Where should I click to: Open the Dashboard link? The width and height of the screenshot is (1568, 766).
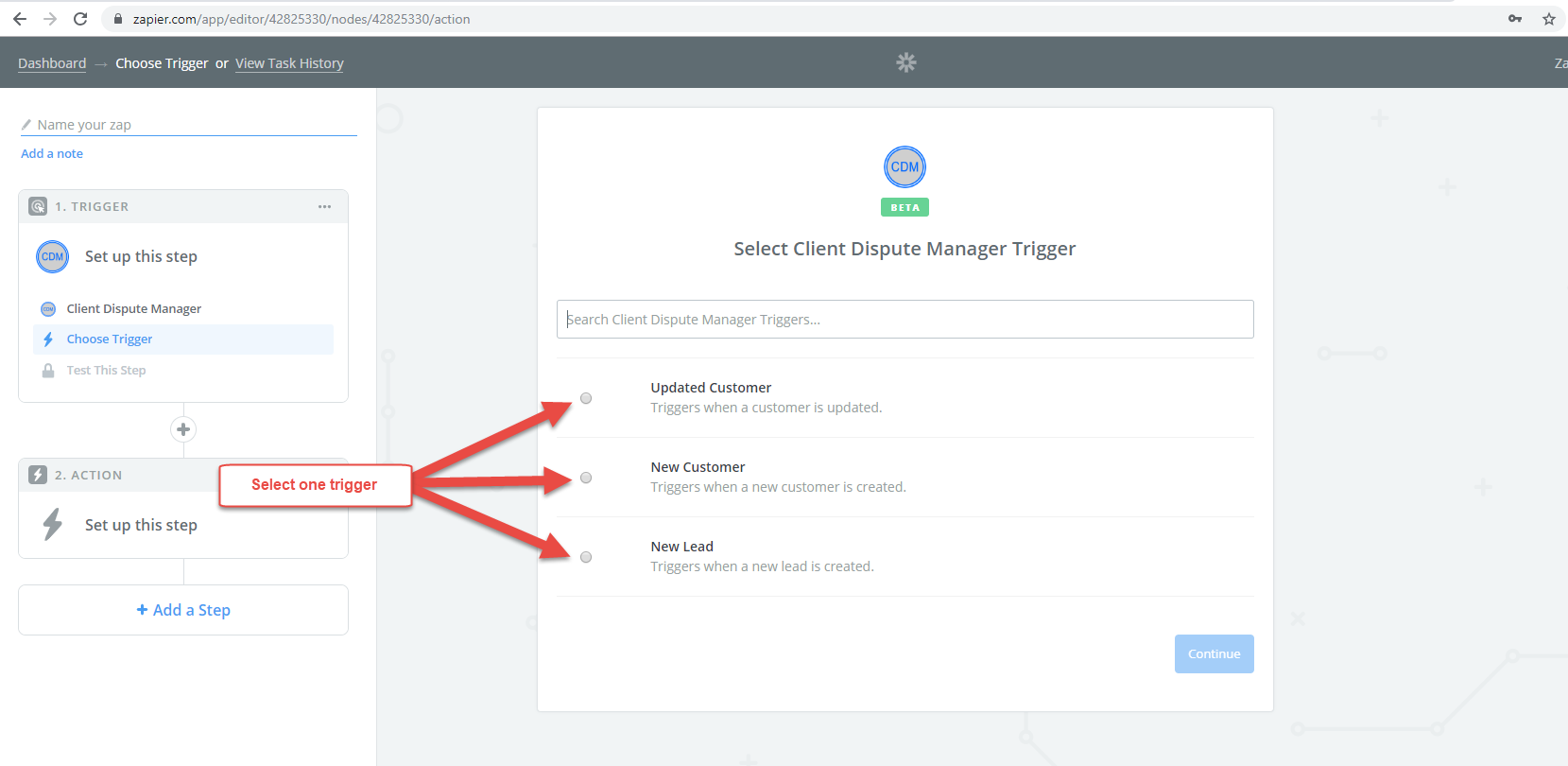click(52, 63)
